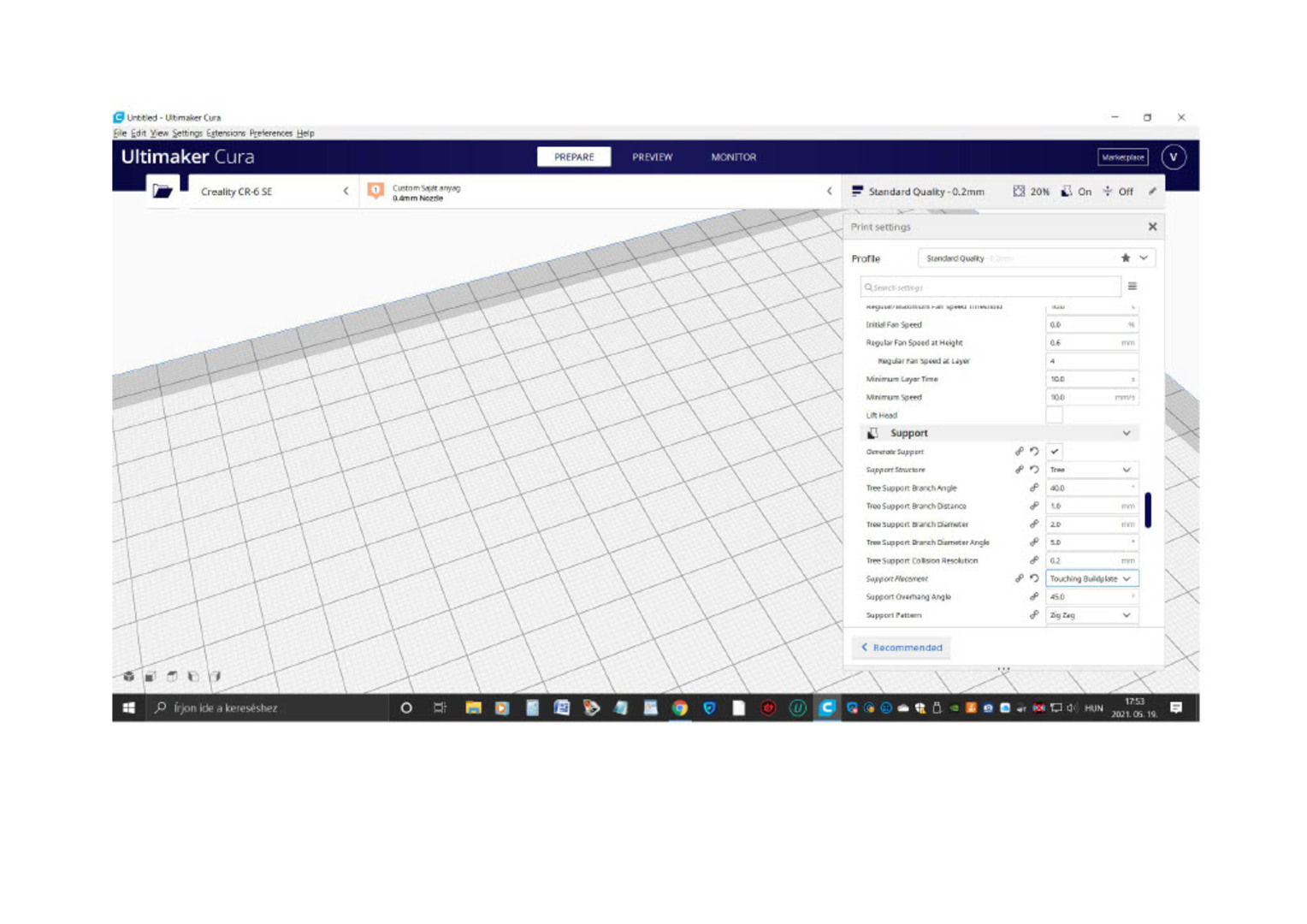This screenshot has width=1307, height=924.
Task: Select the front view camera icon
Action: [151, 677]
